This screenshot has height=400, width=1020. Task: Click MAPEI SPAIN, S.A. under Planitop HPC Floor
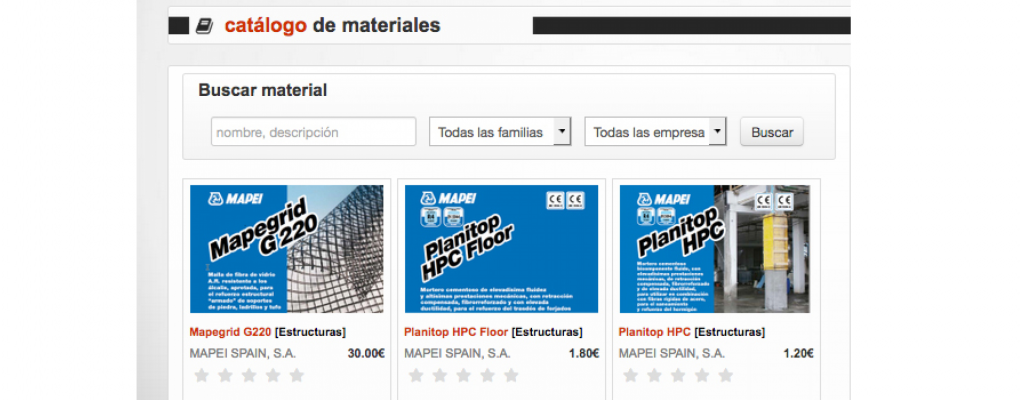457,354
